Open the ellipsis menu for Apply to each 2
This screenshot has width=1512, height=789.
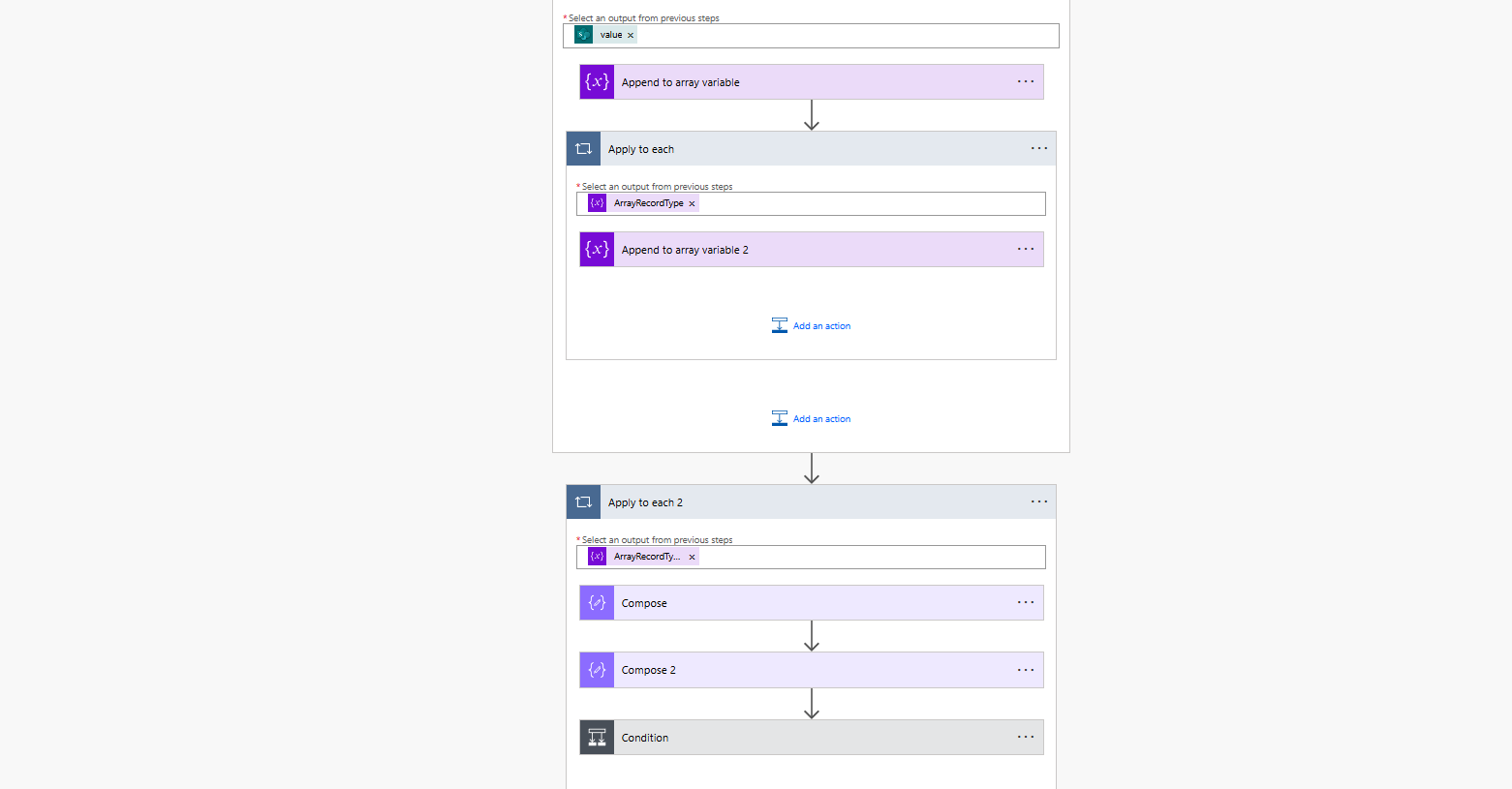coord(1039,502)
